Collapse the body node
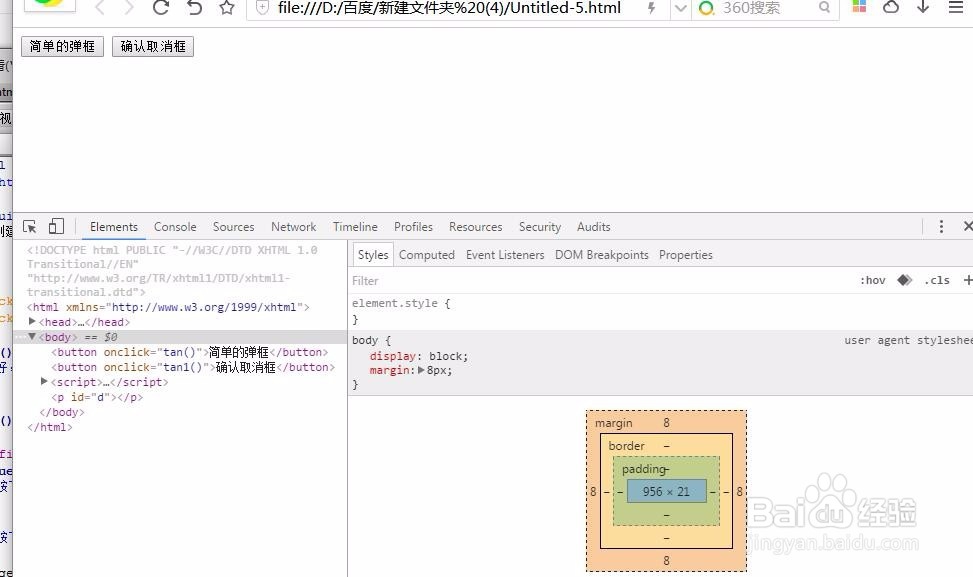This screenshot has width=973, height=577. 32,336
